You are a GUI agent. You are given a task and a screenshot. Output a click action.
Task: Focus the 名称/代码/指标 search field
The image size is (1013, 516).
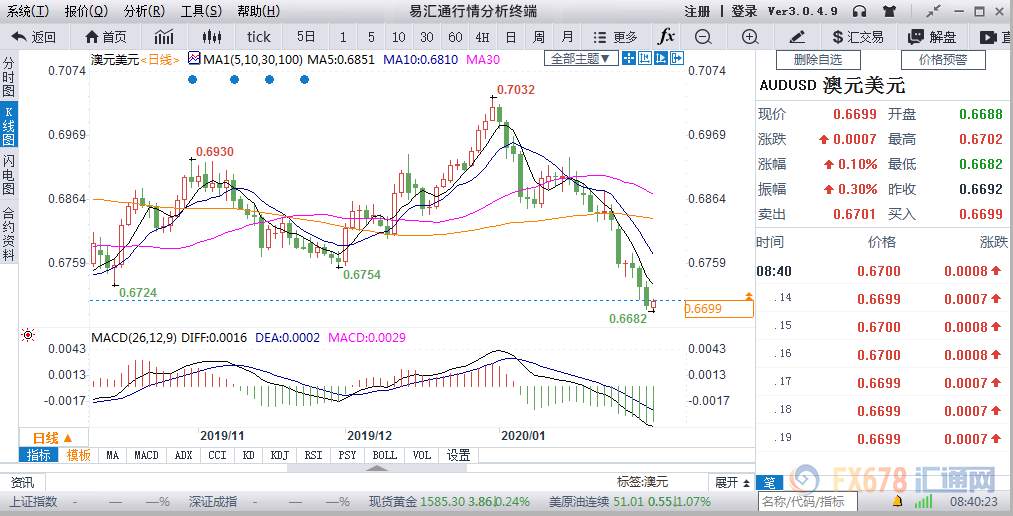(808, 501)
